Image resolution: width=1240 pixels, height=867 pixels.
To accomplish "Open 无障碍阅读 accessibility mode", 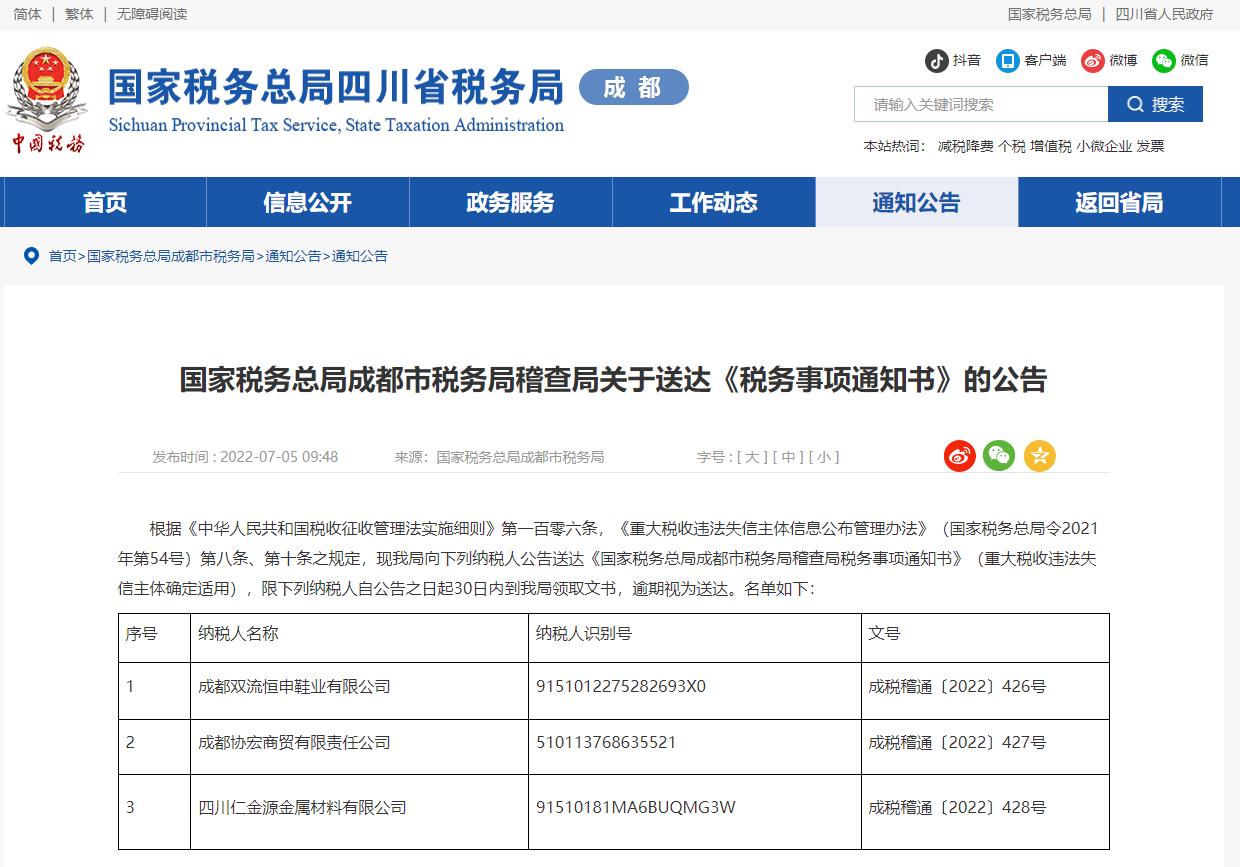I will [x=152, y=14].
